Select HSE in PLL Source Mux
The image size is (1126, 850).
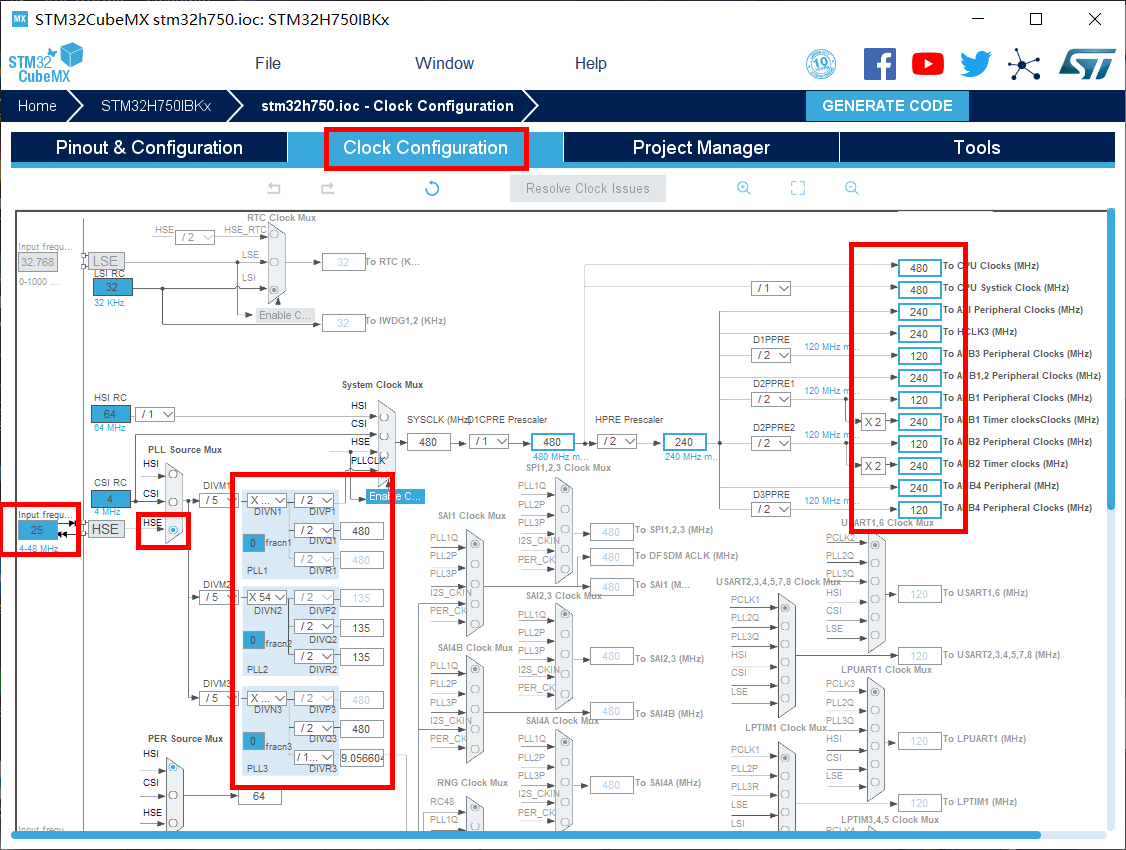tap(174, 529)
